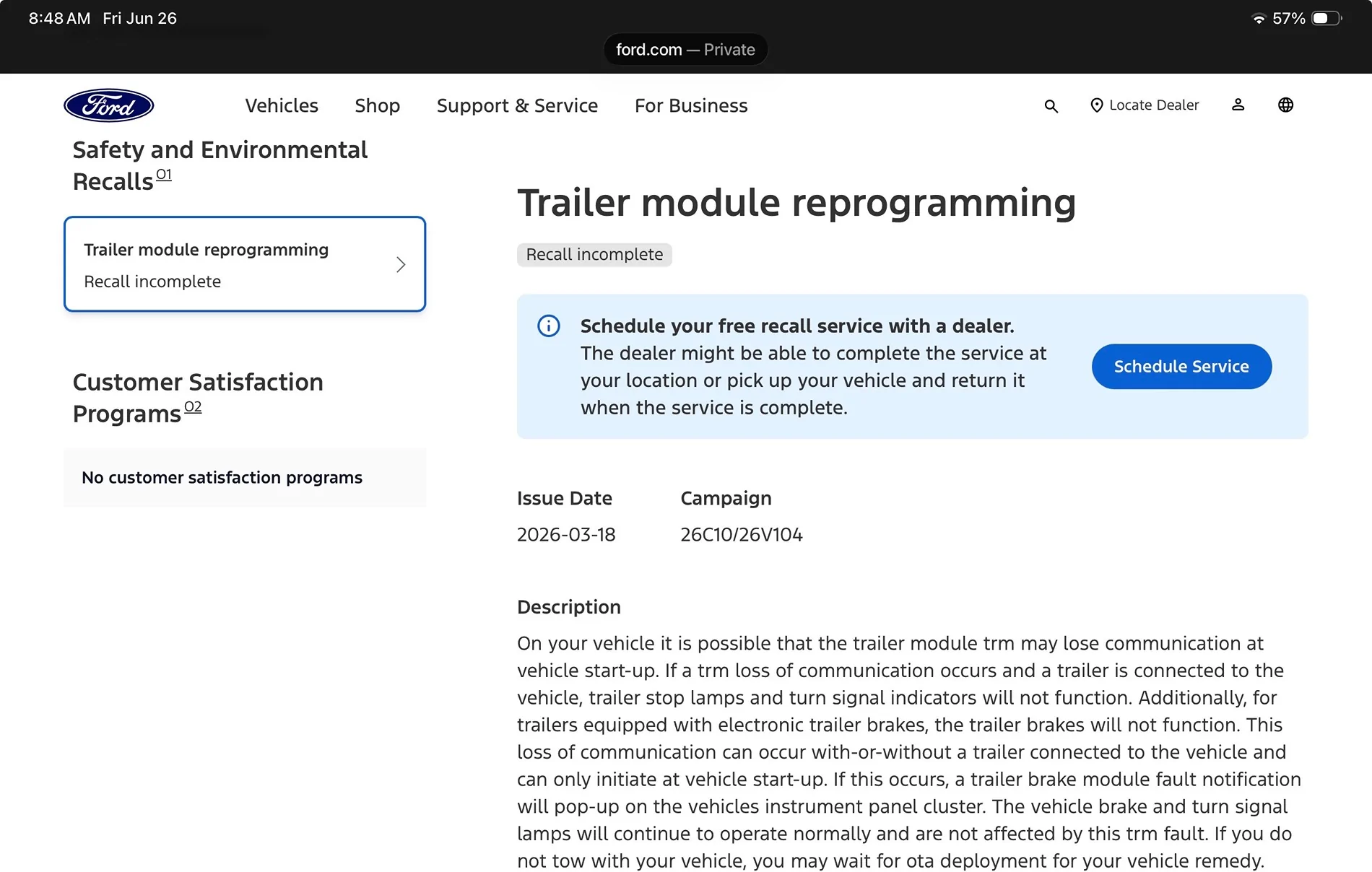Click campaign number 26C10/26V104

pos(742,535)
